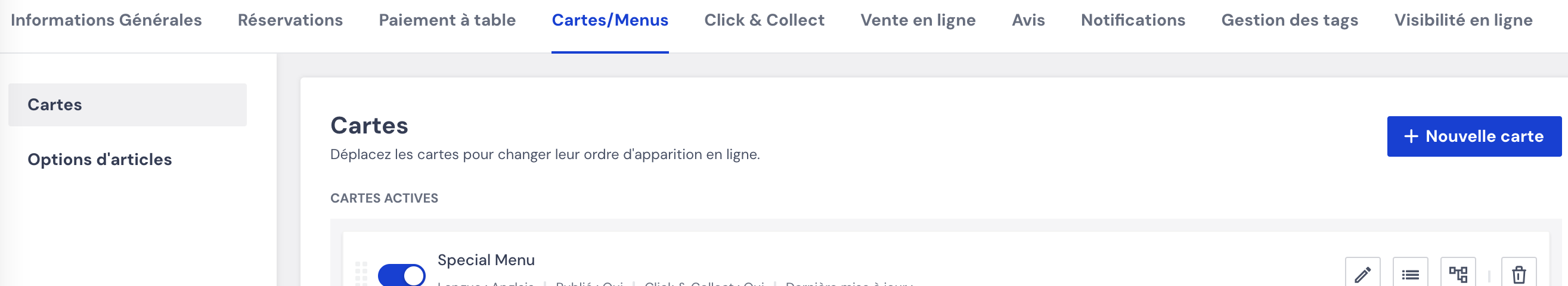The height and width of the screenshot is (286, 1568).
Task: Open the list view icon for Special Menu
Action: (1410, 274)
